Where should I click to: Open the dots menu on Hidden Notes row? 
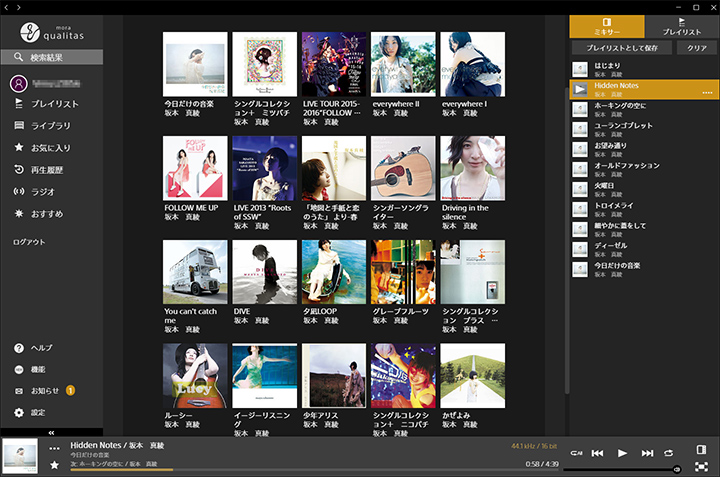(x=707, y=93)
